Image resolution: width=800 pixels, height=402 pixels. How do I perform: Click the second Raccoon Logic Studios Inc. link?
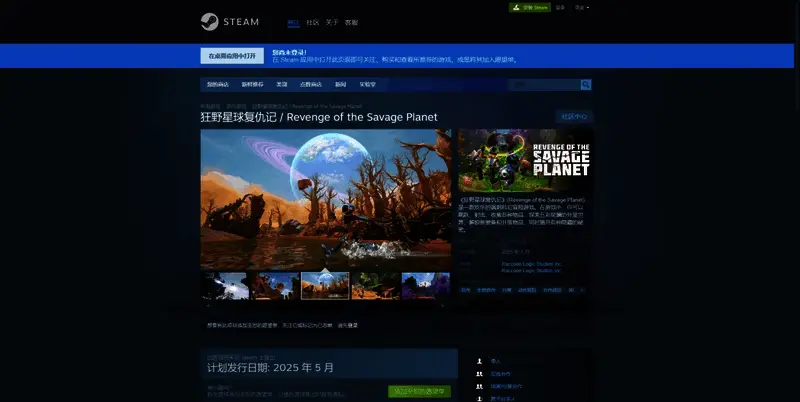(x=531, y=271)
